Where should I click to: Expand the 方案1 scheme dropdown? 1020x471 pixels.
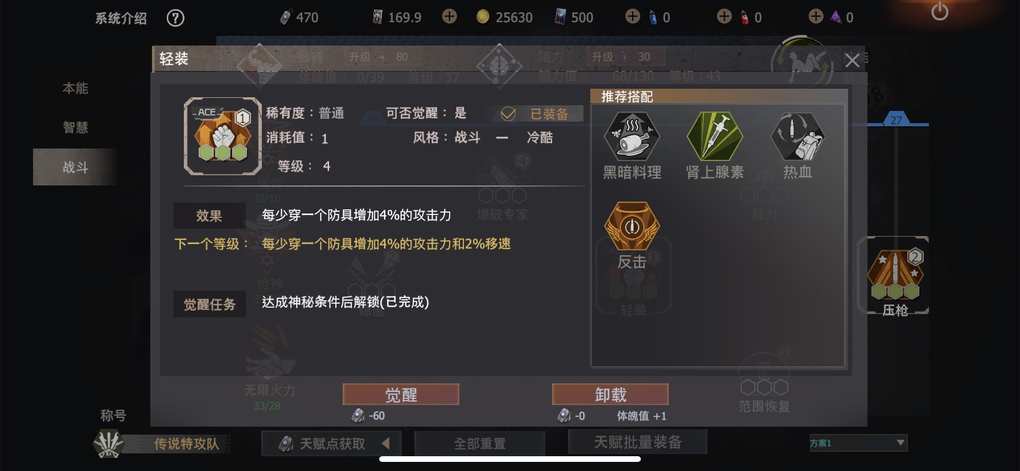tap(900, 443)
